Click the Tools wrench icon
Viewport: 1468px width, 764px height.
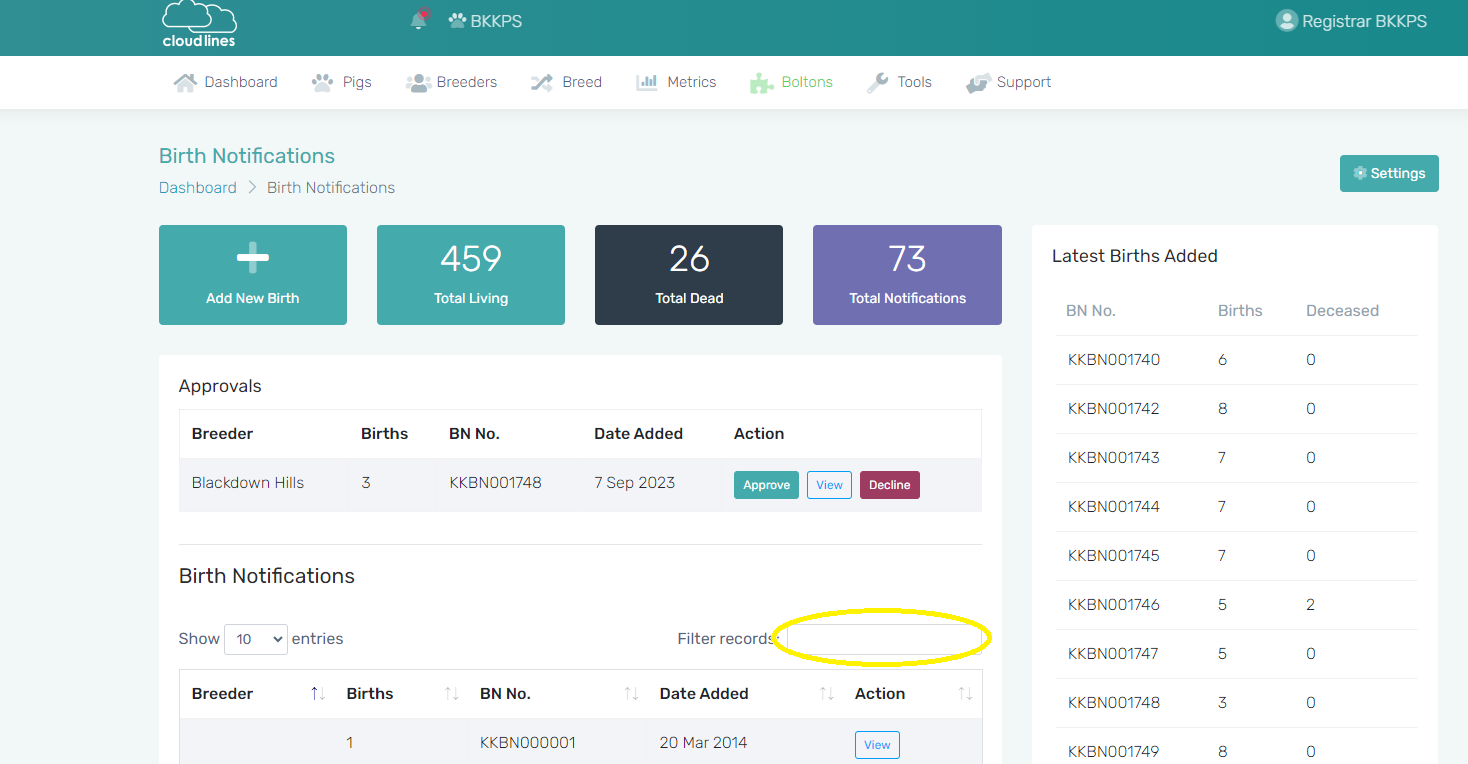(878, 83)
